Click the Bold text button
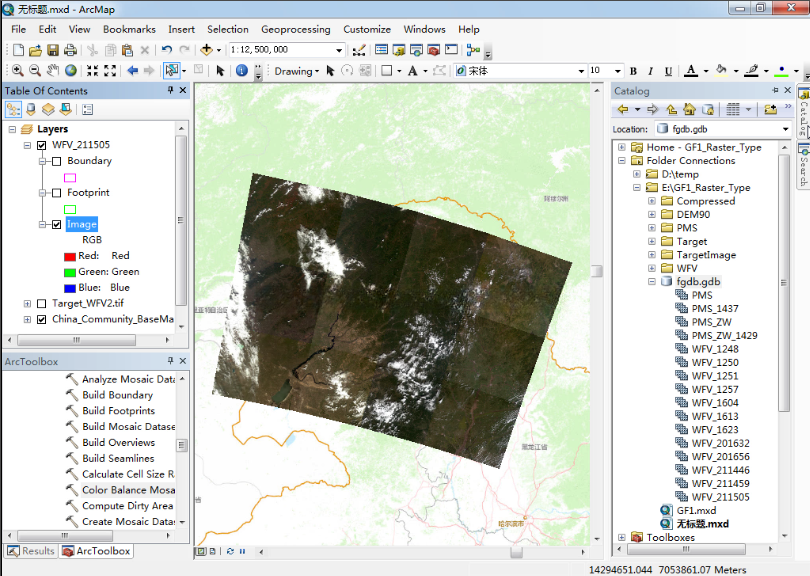The height and width of the screenshot is (576, 810). click(x=633, y=71)
